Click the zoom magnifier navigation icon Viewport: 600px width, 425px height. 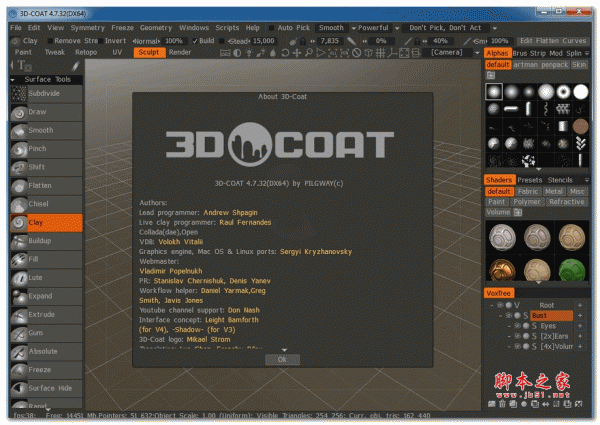tap(308, 53)
